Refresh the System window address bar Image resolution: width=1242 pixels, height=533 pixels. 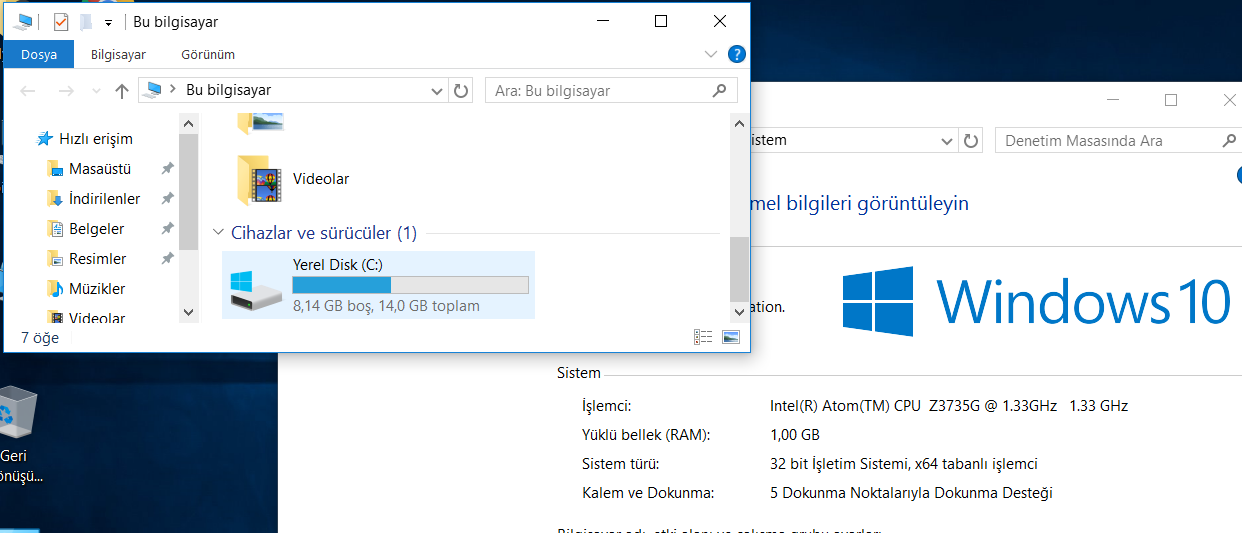click(x=971, y=140)
